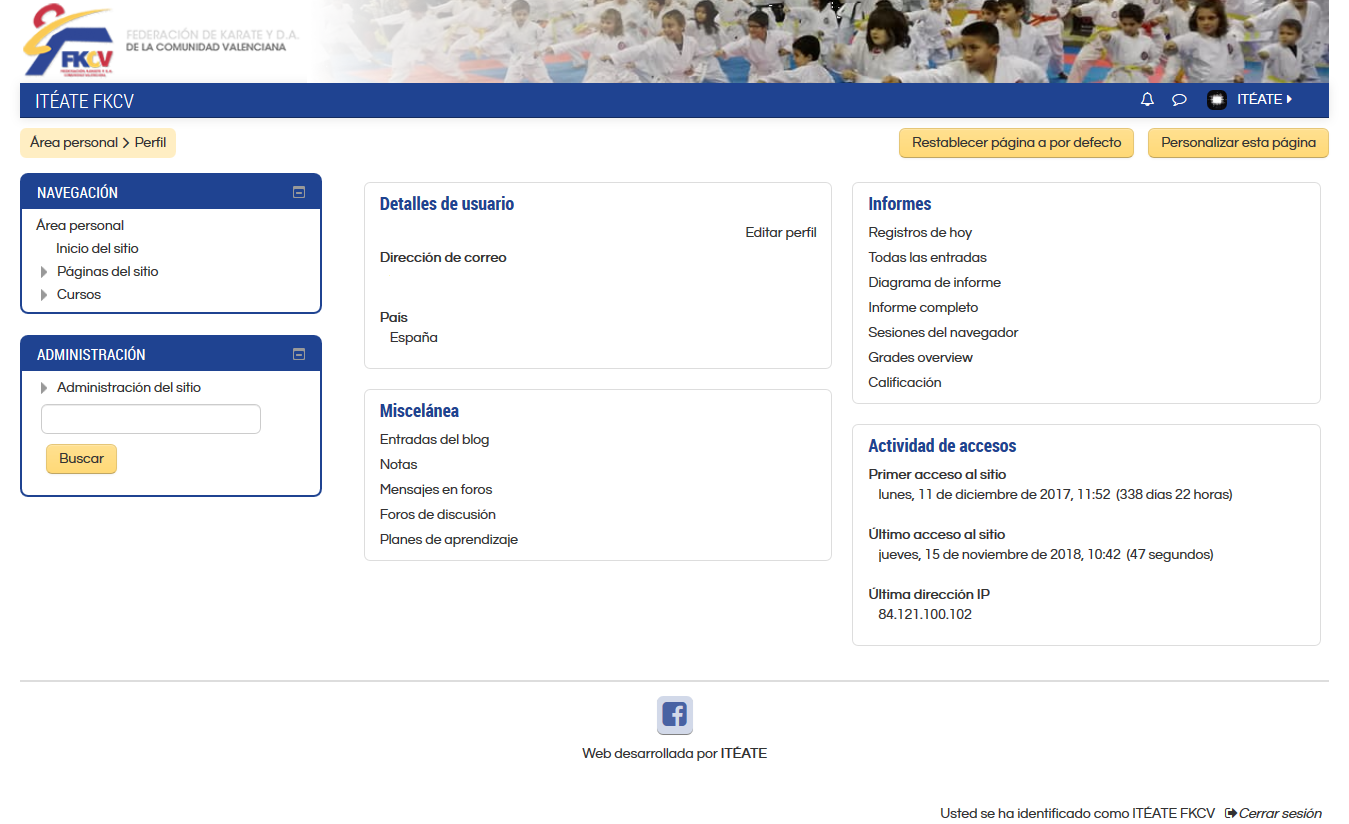The image size is (1349, 824).
Task: Collapse the Administración block using its icon
Action: (299, 354)
